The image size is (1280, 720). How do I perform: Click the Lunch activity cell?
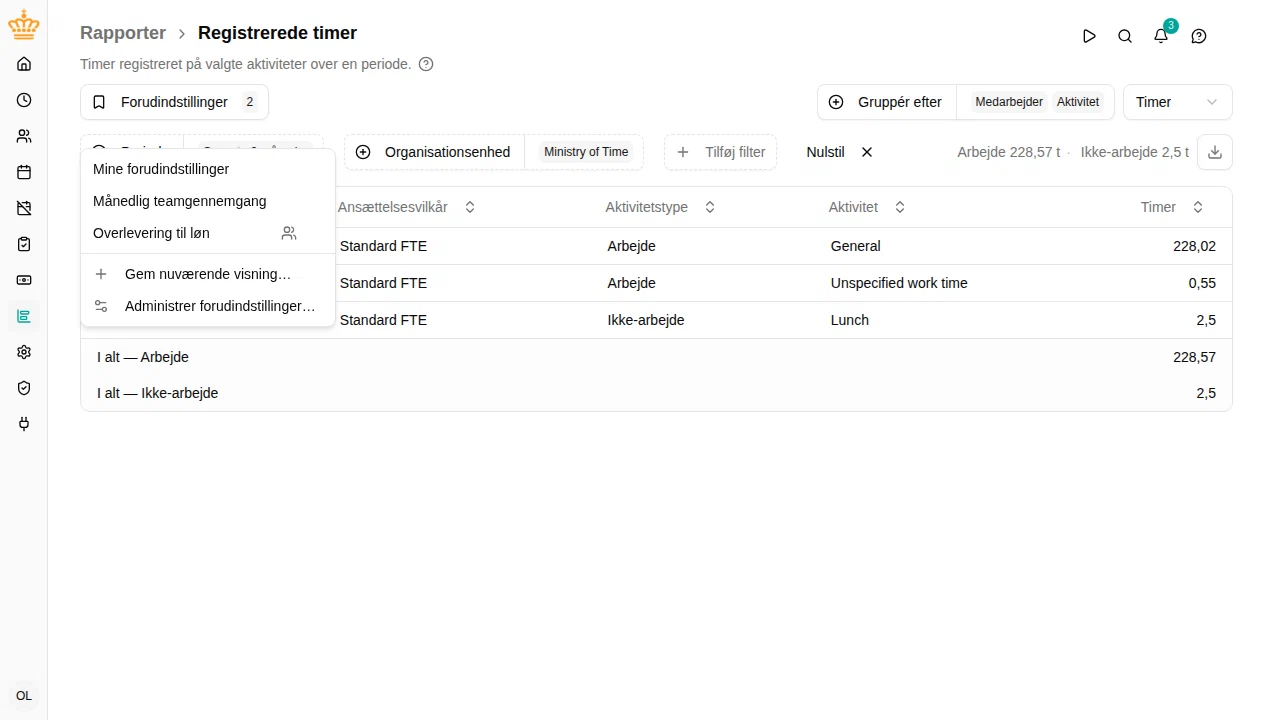click(850, 320)
